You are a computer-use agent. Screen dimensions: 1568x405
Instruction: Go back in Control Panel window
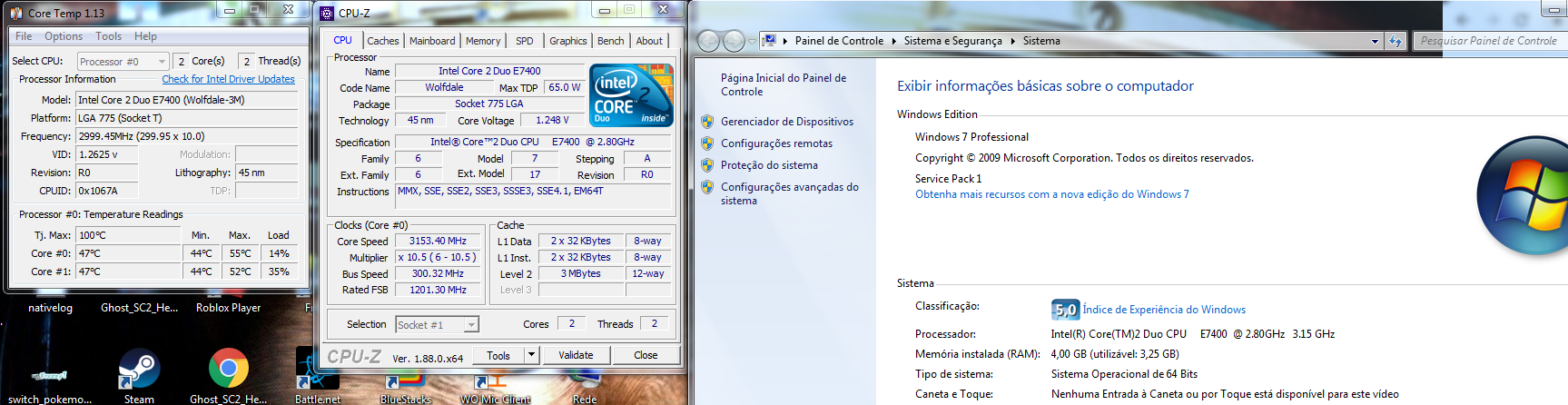point(709,41)
